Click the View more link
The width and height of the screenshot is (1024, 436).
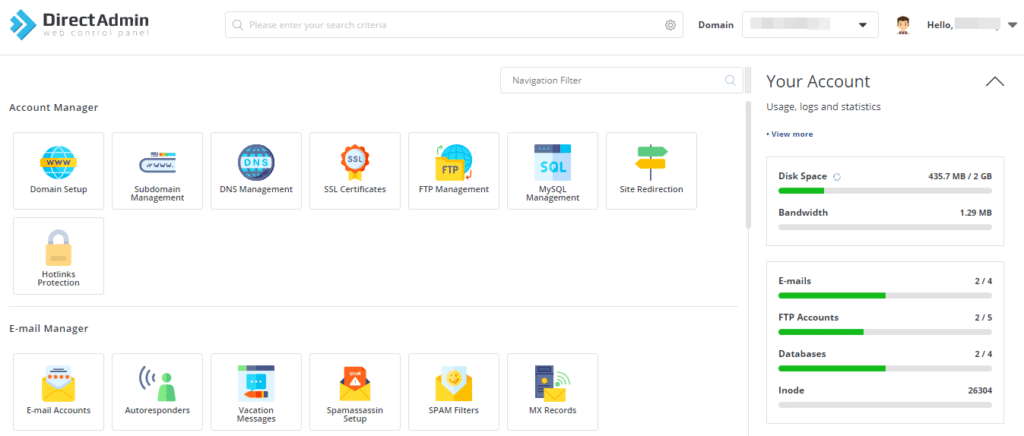790,134
